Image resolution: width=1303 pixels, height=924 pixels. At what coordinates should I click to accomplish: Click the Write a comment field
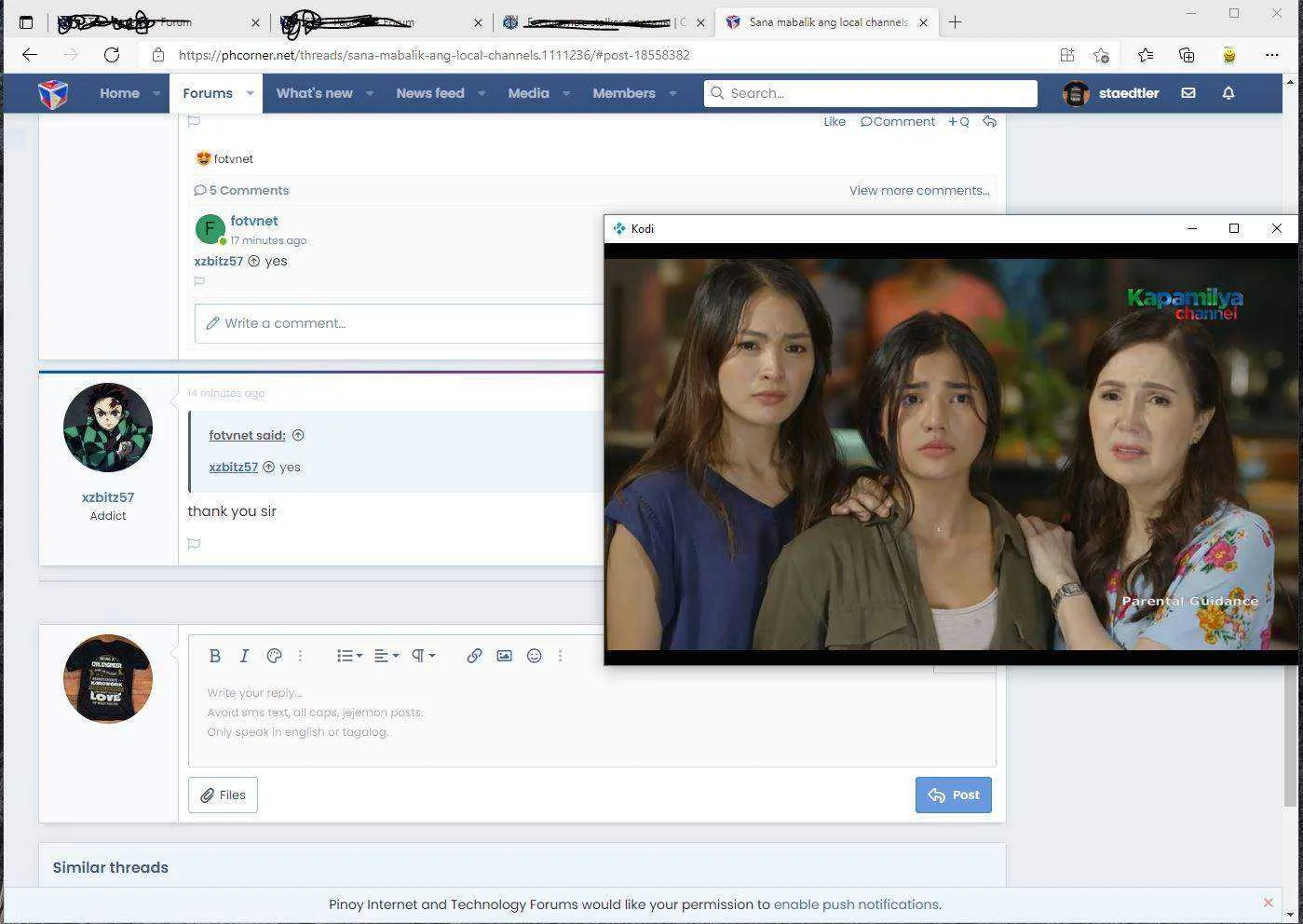[x=399, y=323]
